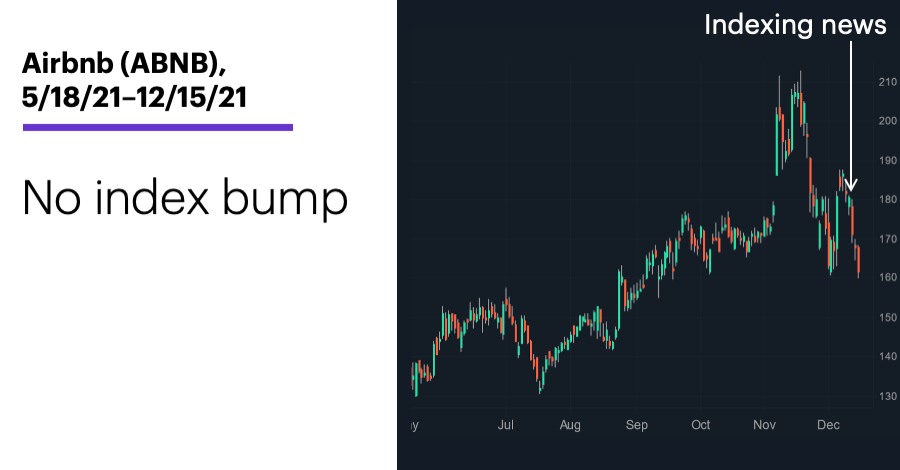The width and height of the screenshot is (900, 470).
Task: Select the 'Dec' label on time axis
Action: point(828,425)
